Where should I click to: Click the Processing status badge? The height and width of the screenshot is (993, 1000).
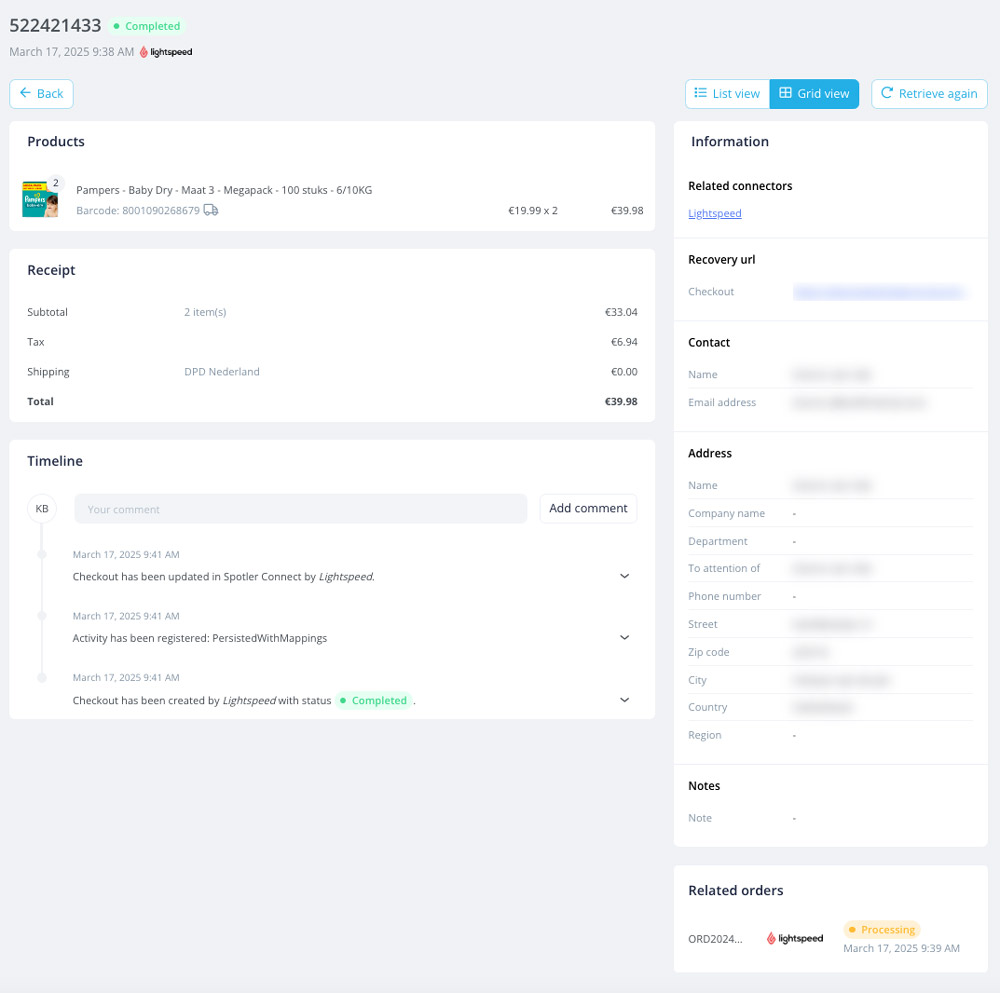point(881,929)
